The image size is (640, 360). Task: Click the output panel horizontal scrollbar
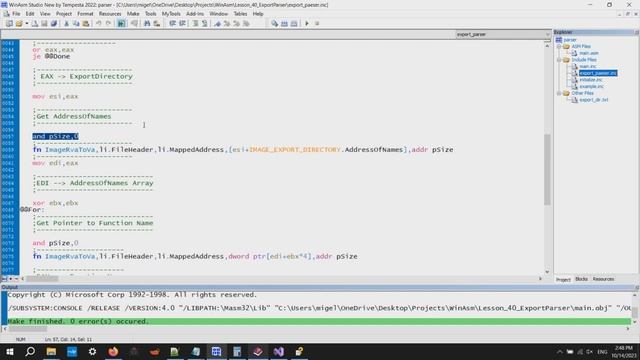point(28,329)
